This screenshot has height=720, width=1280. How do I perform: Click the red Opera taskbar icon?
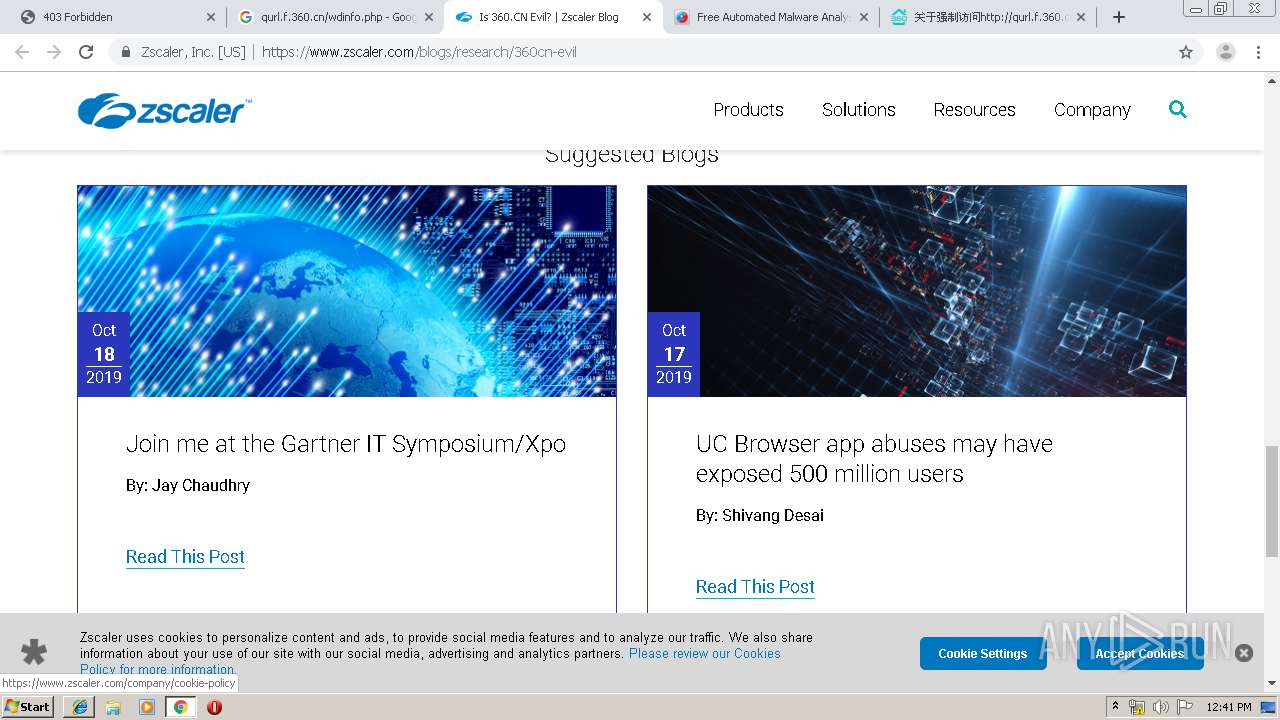click(214, 707)
